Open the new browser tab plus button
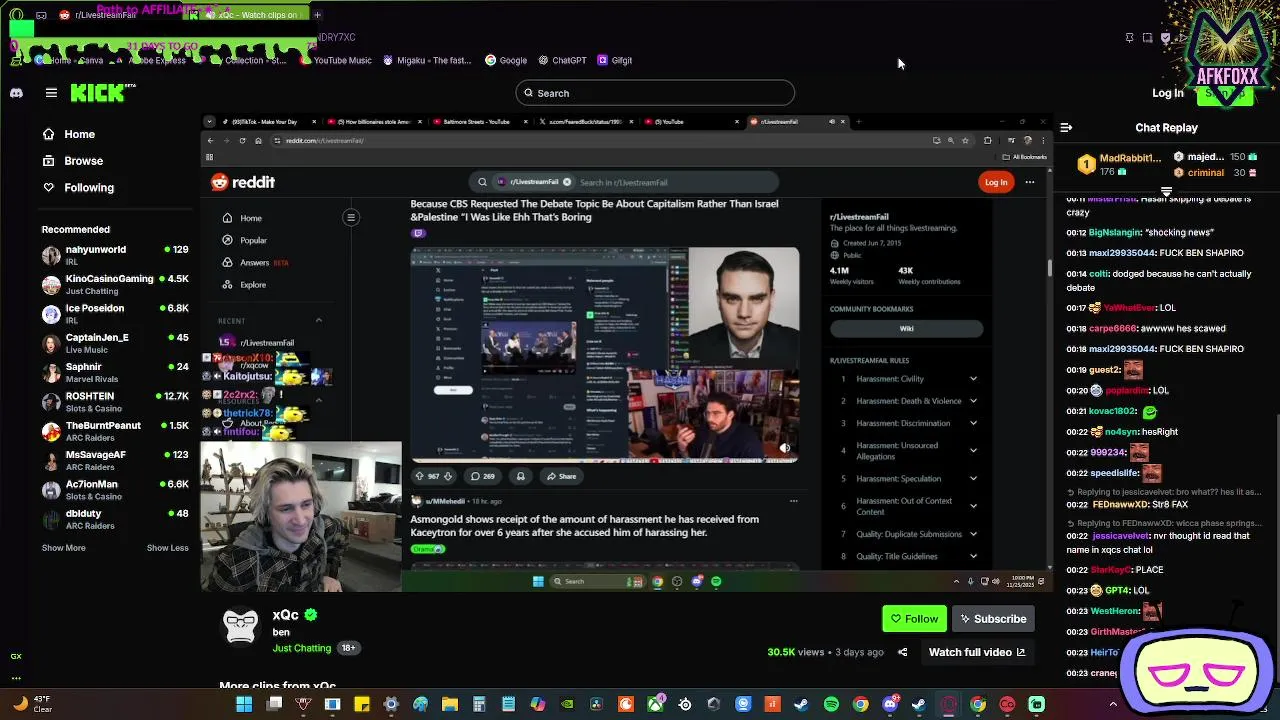The image size is (1280, 720). (x=317, y=15)
